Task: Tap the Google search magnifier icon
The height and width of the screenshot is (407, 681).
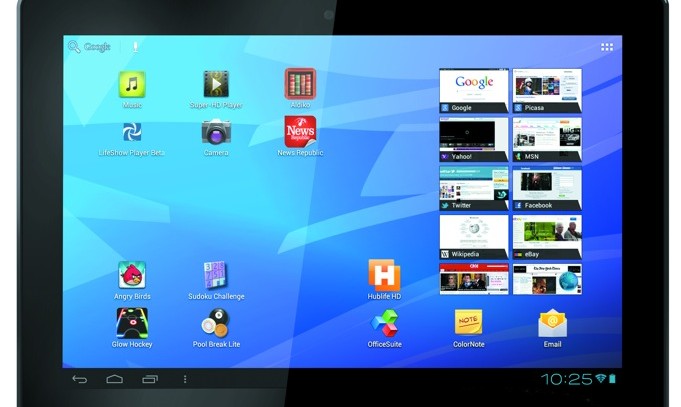Action: tap(74, 46)
